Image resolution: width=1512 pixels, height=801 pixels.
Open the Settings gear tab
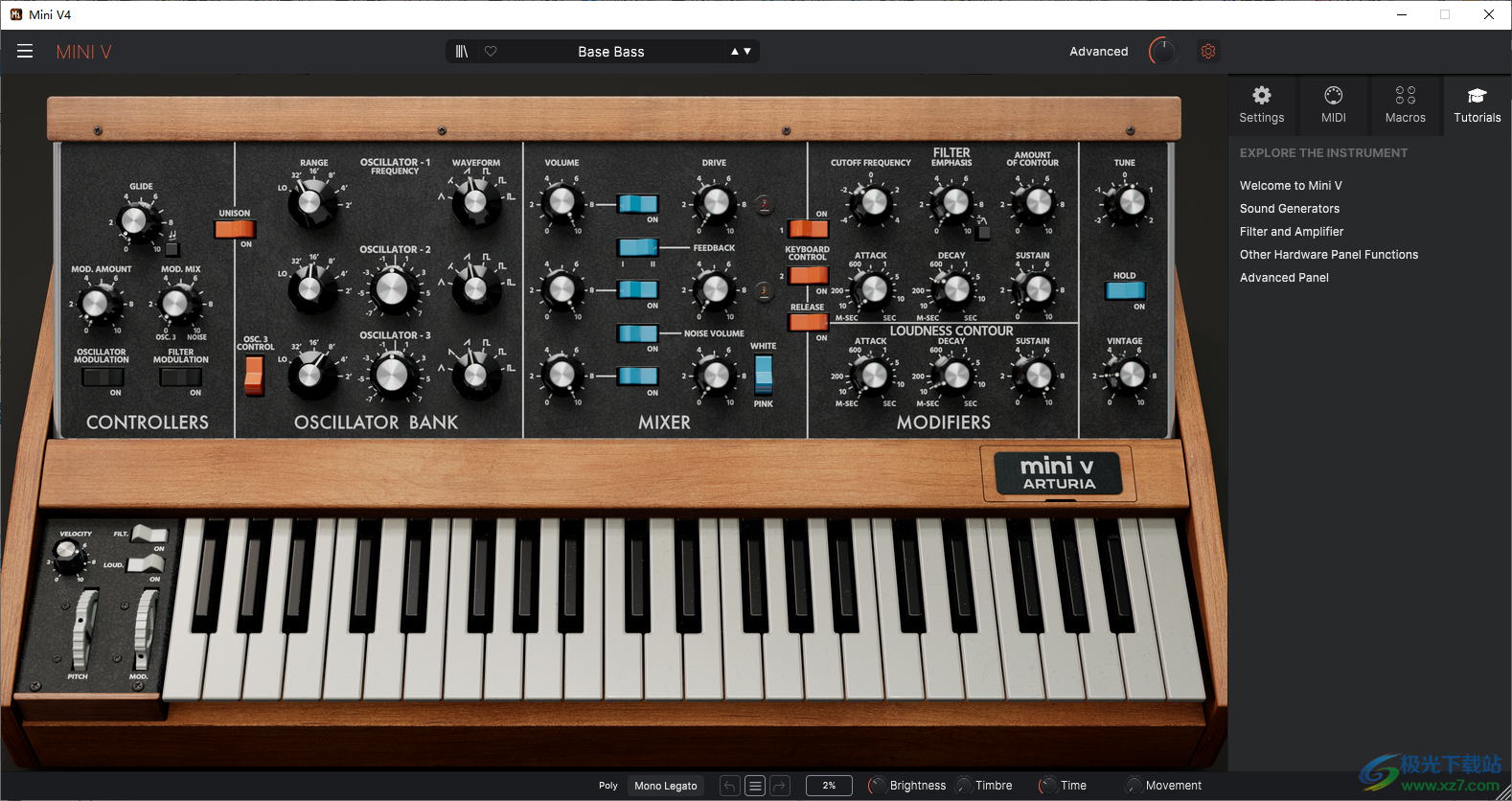1262,104
